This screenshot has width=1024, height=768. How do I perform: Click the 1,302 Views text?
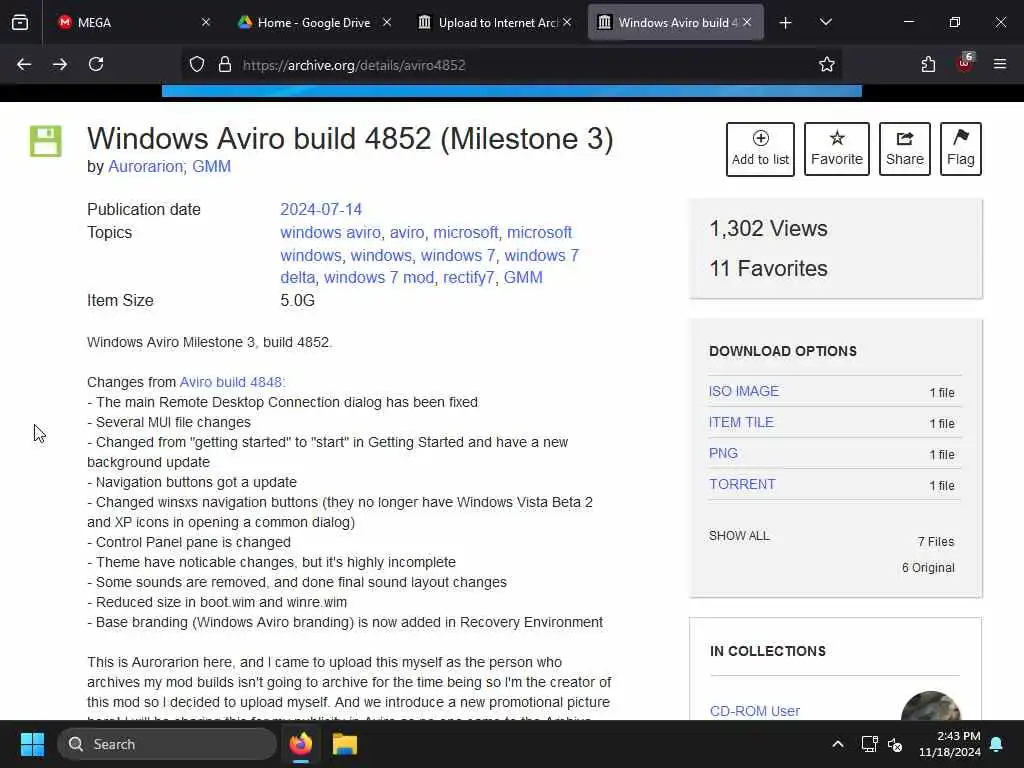769,229
